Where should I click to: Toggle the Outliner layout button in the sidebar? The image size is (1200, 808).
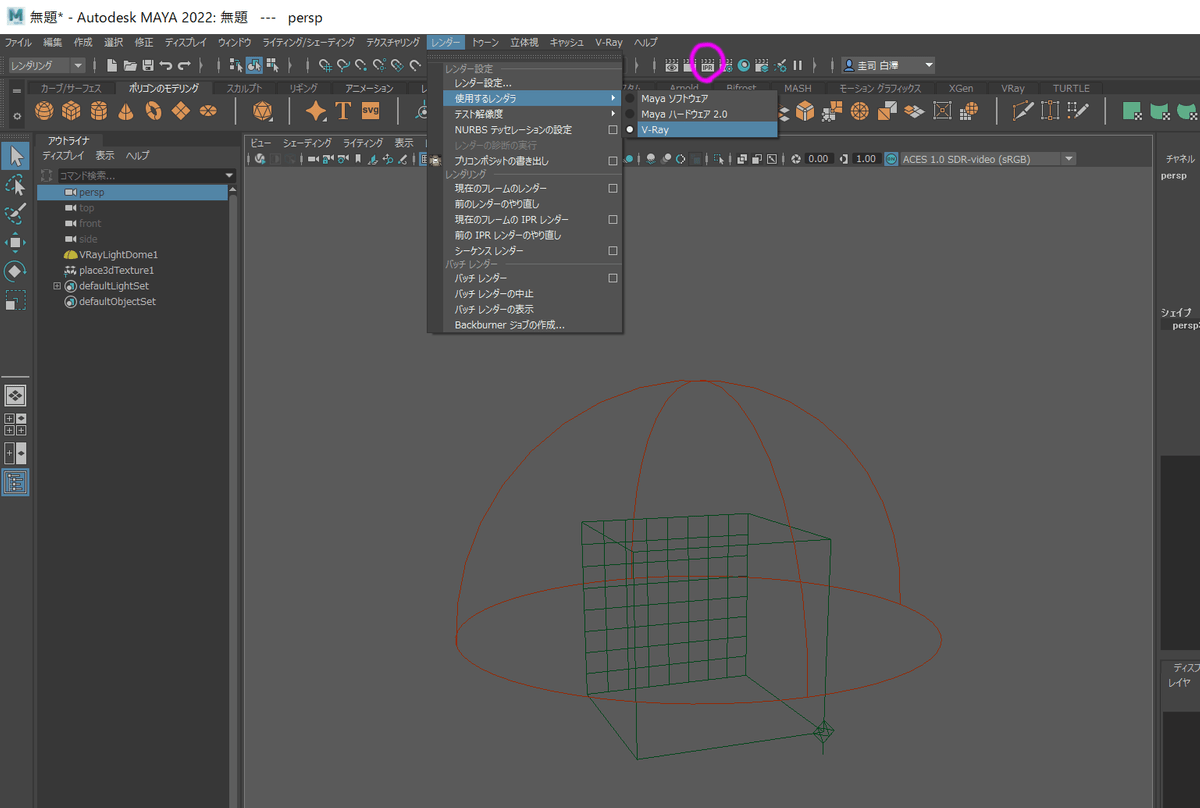16,482
